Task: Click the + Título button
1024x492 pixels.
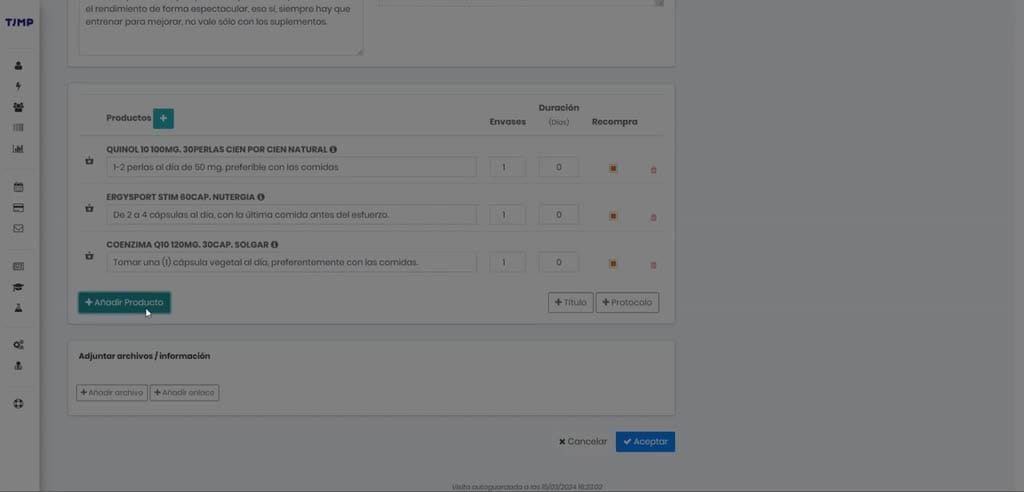Action: point(571,303)
